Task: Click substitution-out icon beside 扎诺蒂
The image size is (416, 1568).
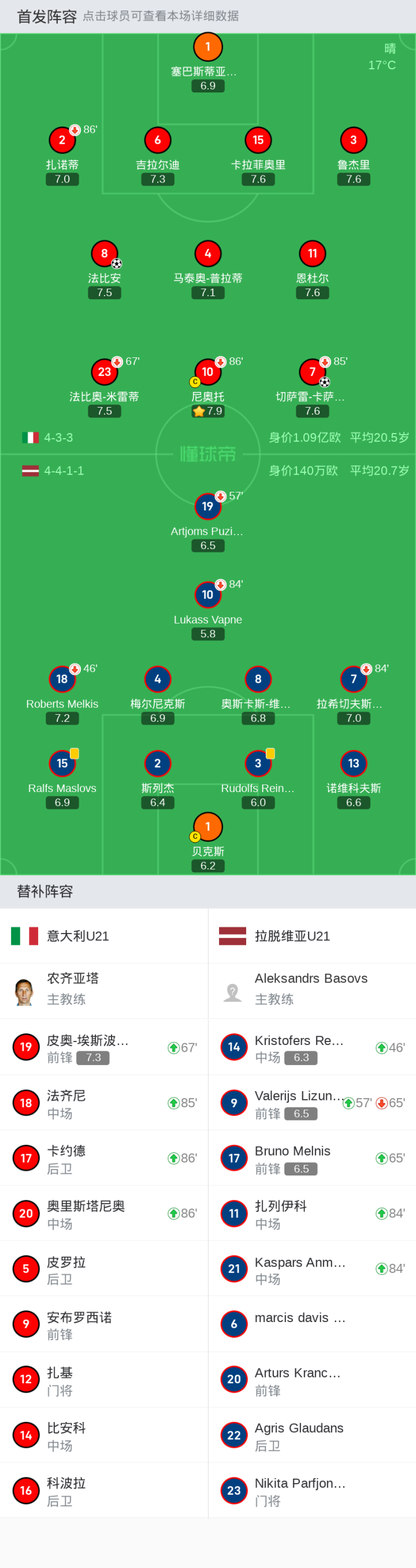Action: click(x=75, y=130)
